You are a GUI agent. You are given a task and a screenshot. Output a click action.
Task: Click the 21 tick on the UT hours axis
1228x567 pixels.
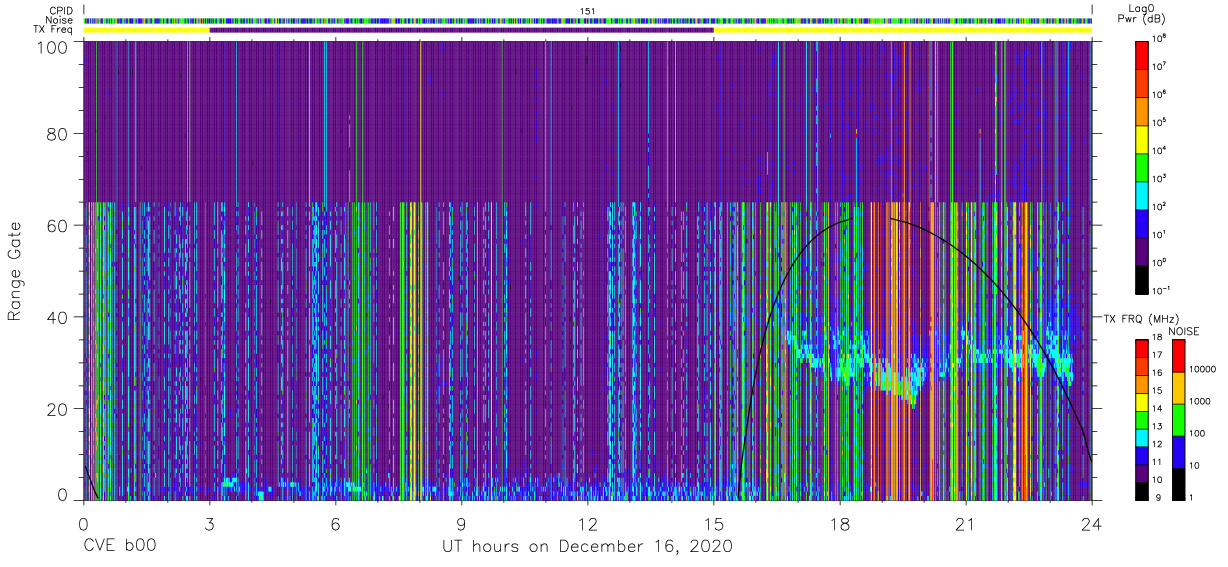[x=965, y=523]
